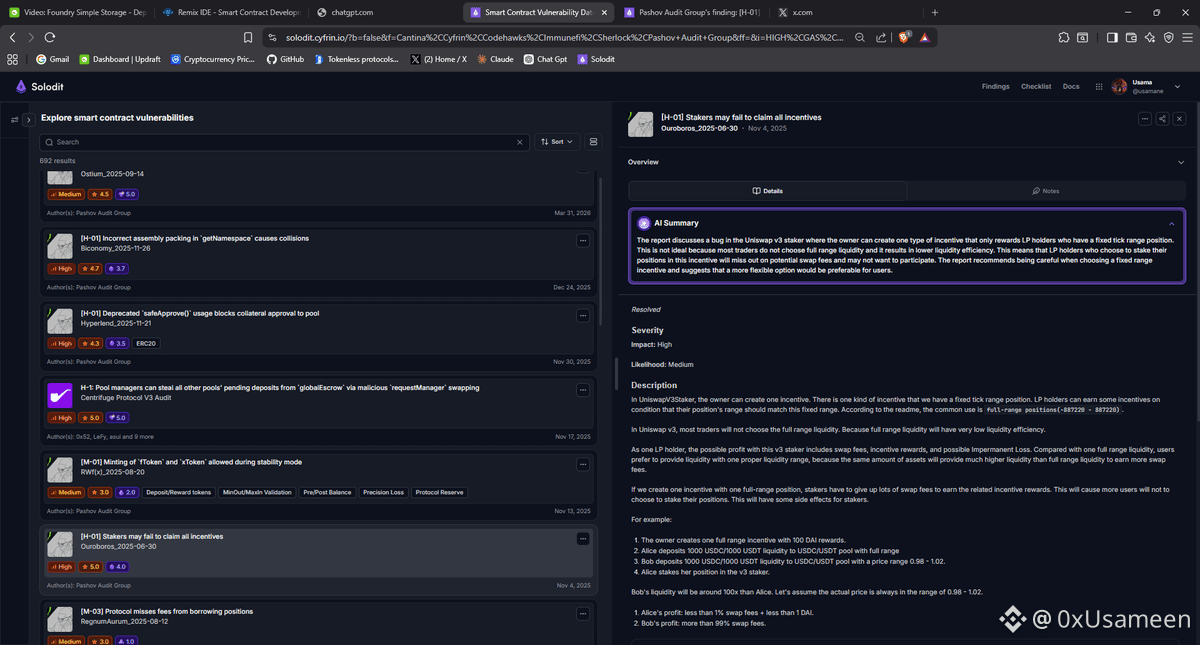Select the Details tab
The image size is (1200, 645).
coord(768,191)
